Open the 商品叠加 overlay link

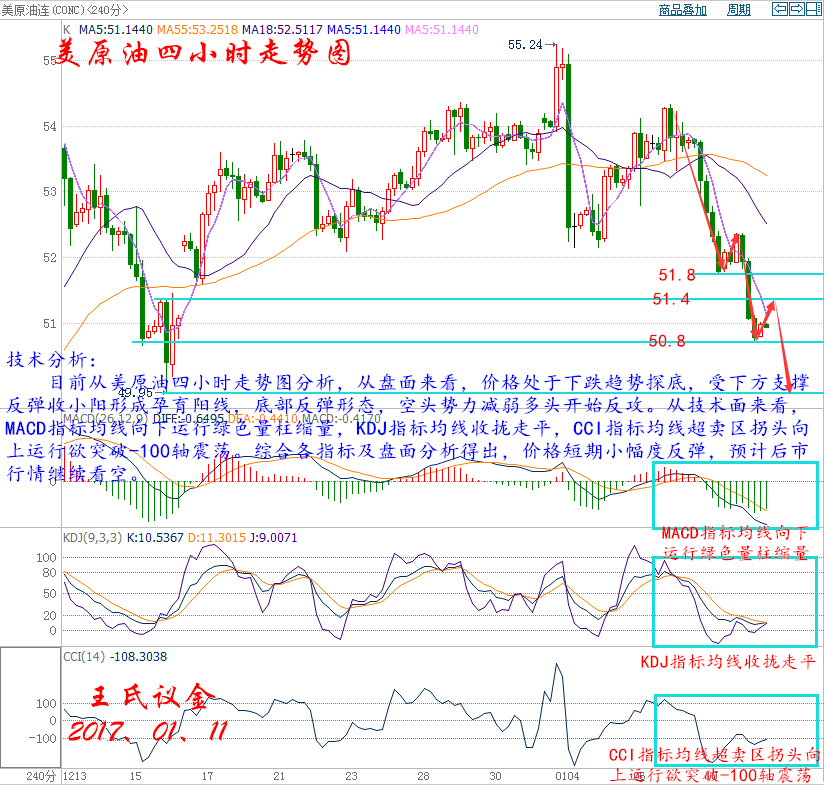pyautogui.click(x=682, y=10)
